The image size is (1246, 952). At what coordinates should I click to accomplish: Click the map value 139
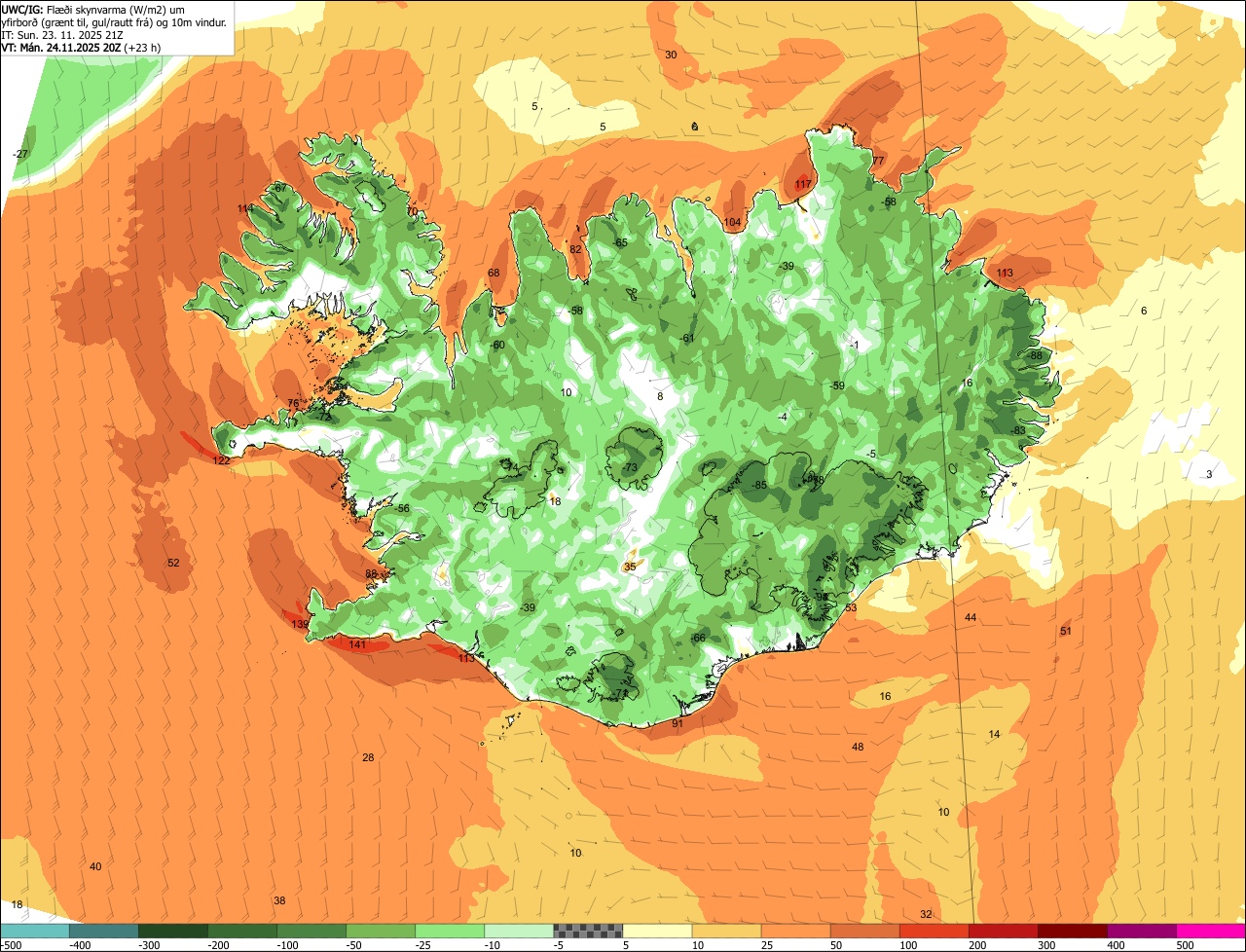pos(300,624)
